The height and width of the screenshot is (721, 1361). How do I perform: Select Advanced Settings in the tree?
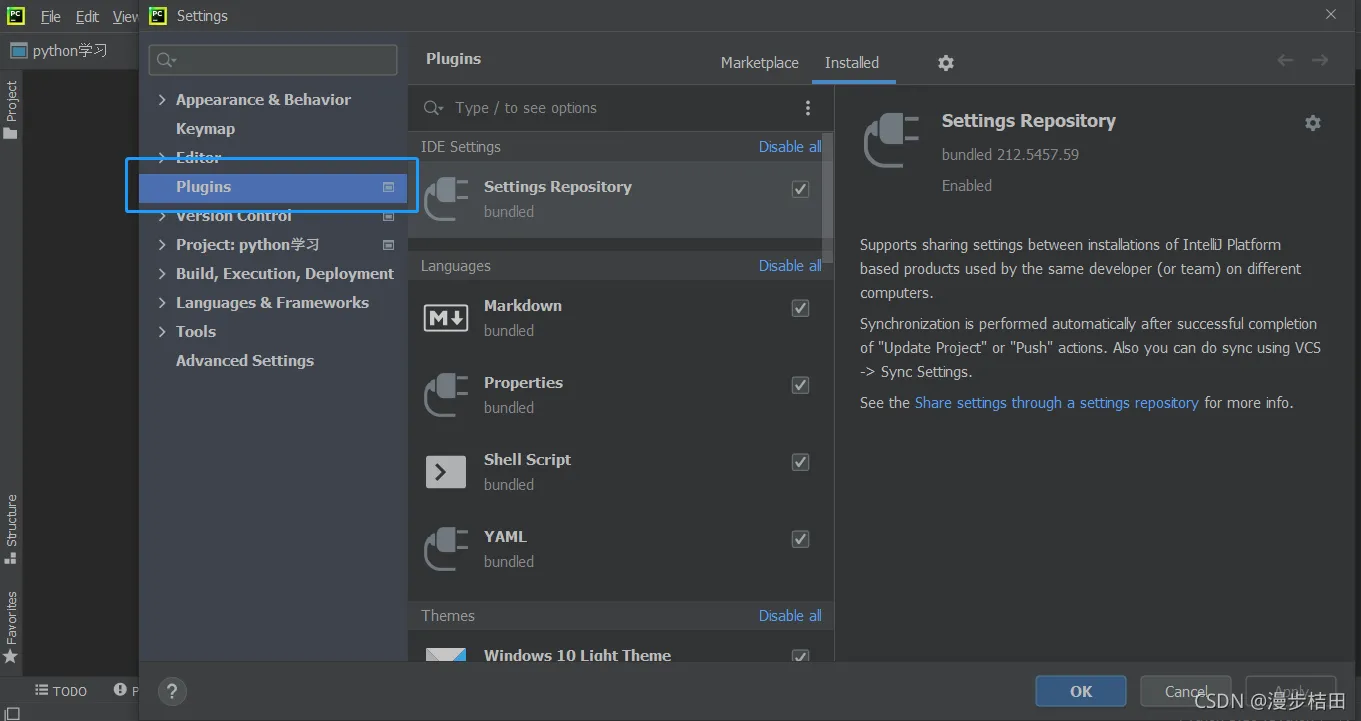(x=245, y=361)
